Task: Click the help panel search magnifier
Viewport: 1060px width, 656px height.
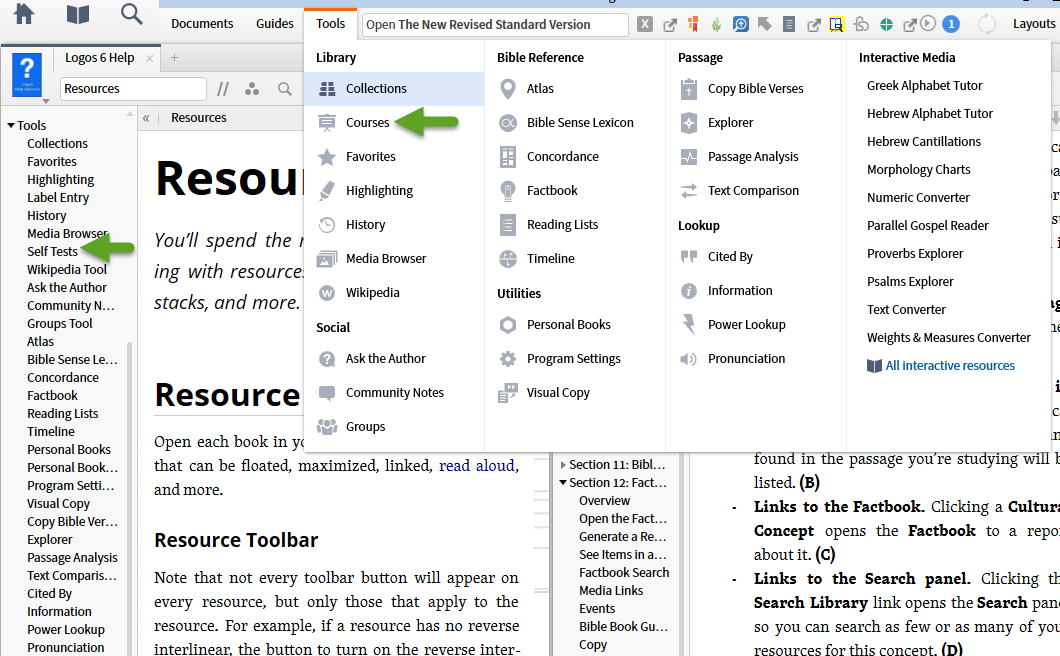Action: 285,89
